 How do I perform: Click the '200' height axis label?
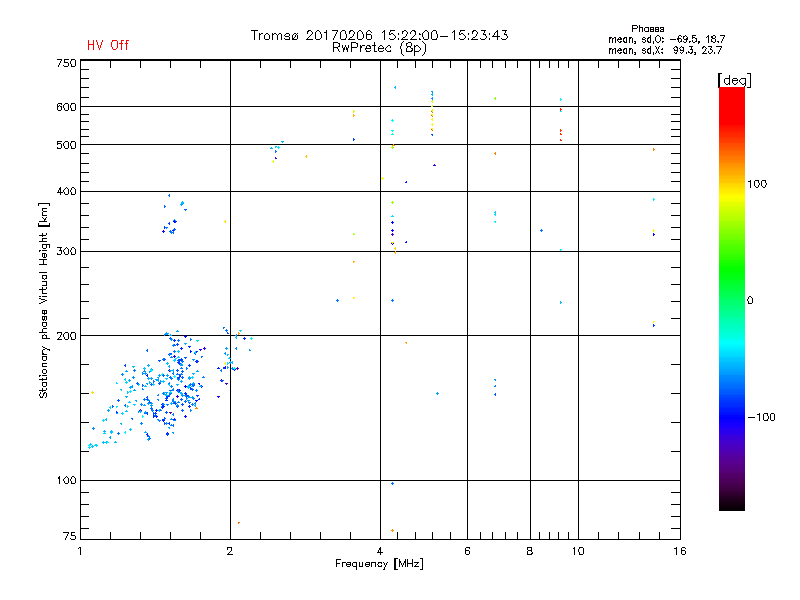coord(66,336)
